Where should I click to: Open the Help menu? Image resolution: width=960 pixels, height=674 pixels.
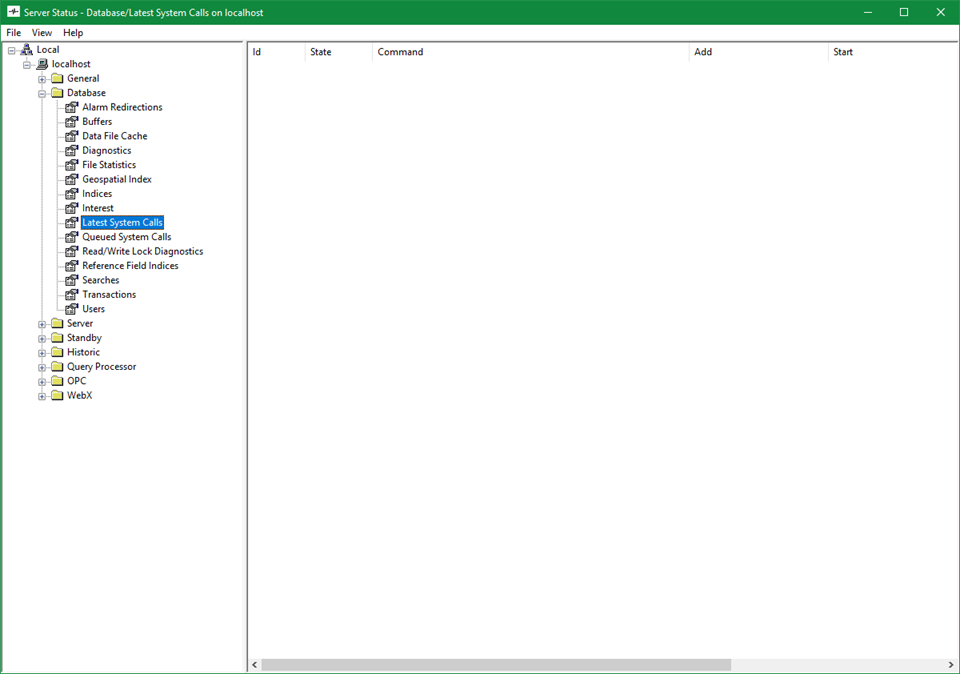pyautogui.click(x=73, y=33)
